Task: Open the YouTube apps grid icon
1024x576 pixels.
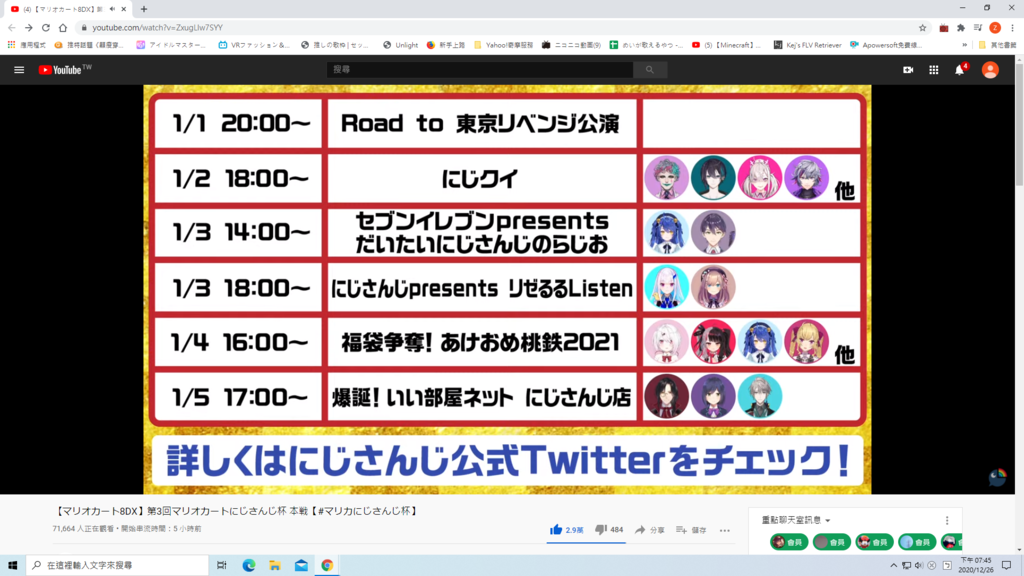Action: pyautogui.click(x=934, y=70)
